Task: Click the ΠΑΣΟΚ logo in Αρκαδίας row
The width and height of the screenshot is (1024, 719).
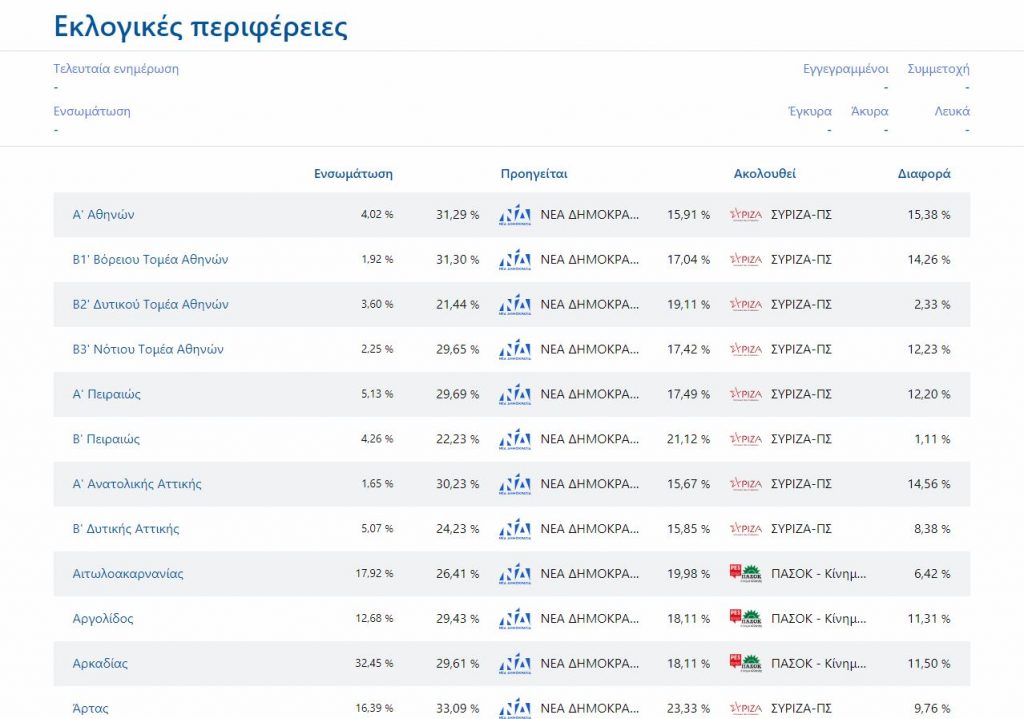Action: (x=746, y=663)
